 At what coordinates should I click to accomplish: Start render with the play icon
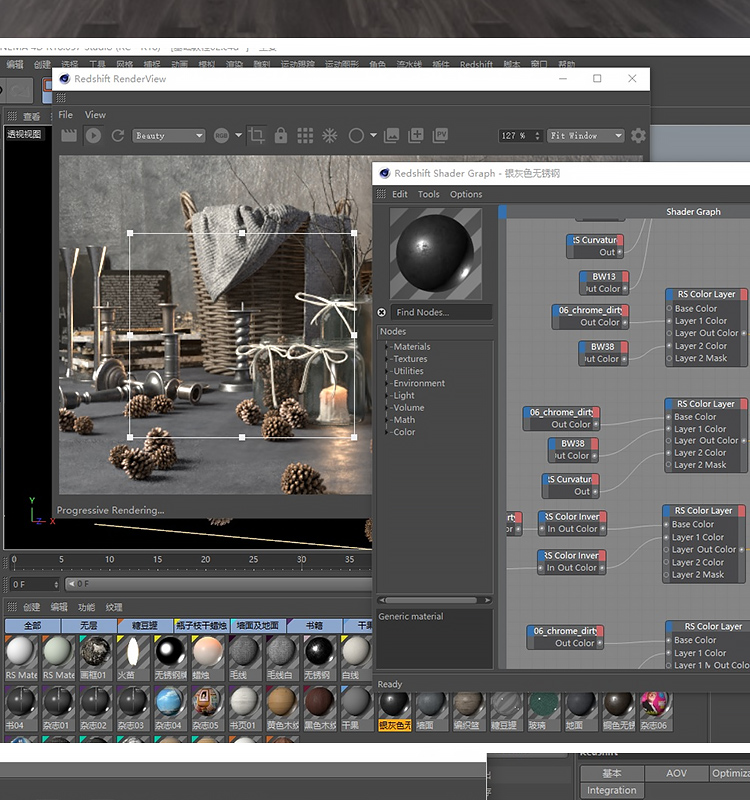point(94,135)
